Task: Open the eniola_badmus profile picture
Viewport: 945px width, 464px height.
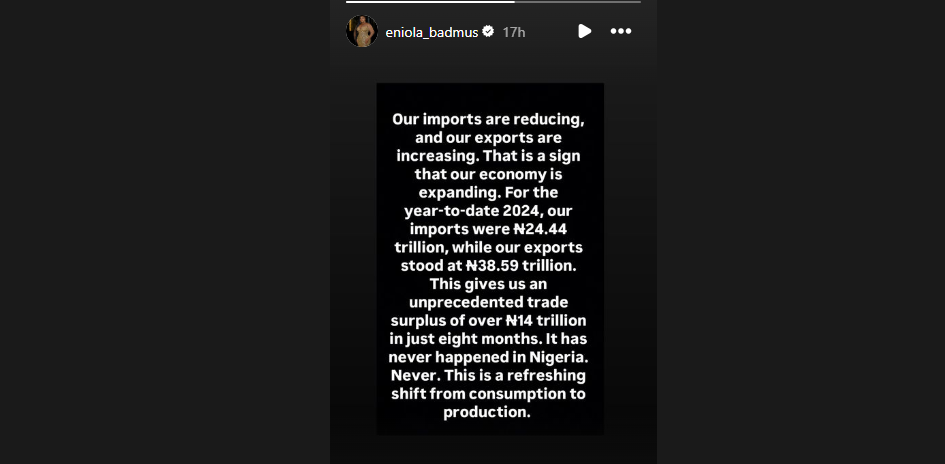Action: point(361,31)
